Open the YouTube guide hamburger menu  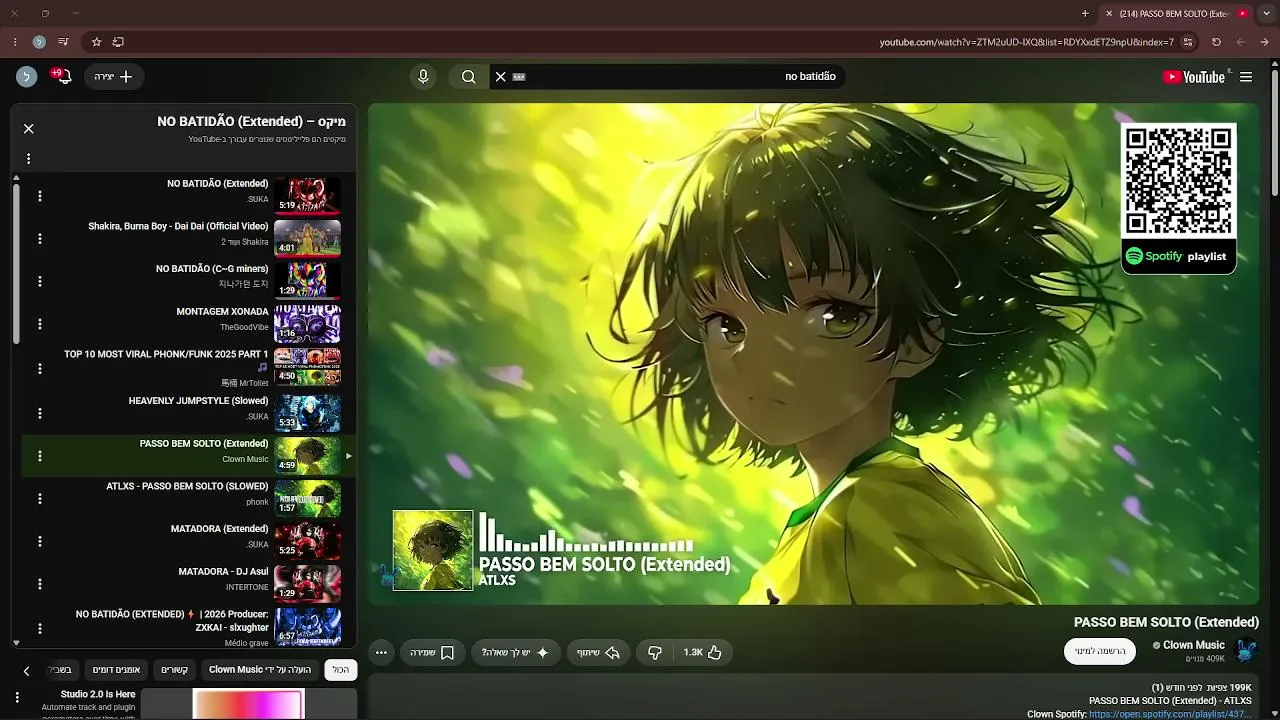coord(1246,77)
